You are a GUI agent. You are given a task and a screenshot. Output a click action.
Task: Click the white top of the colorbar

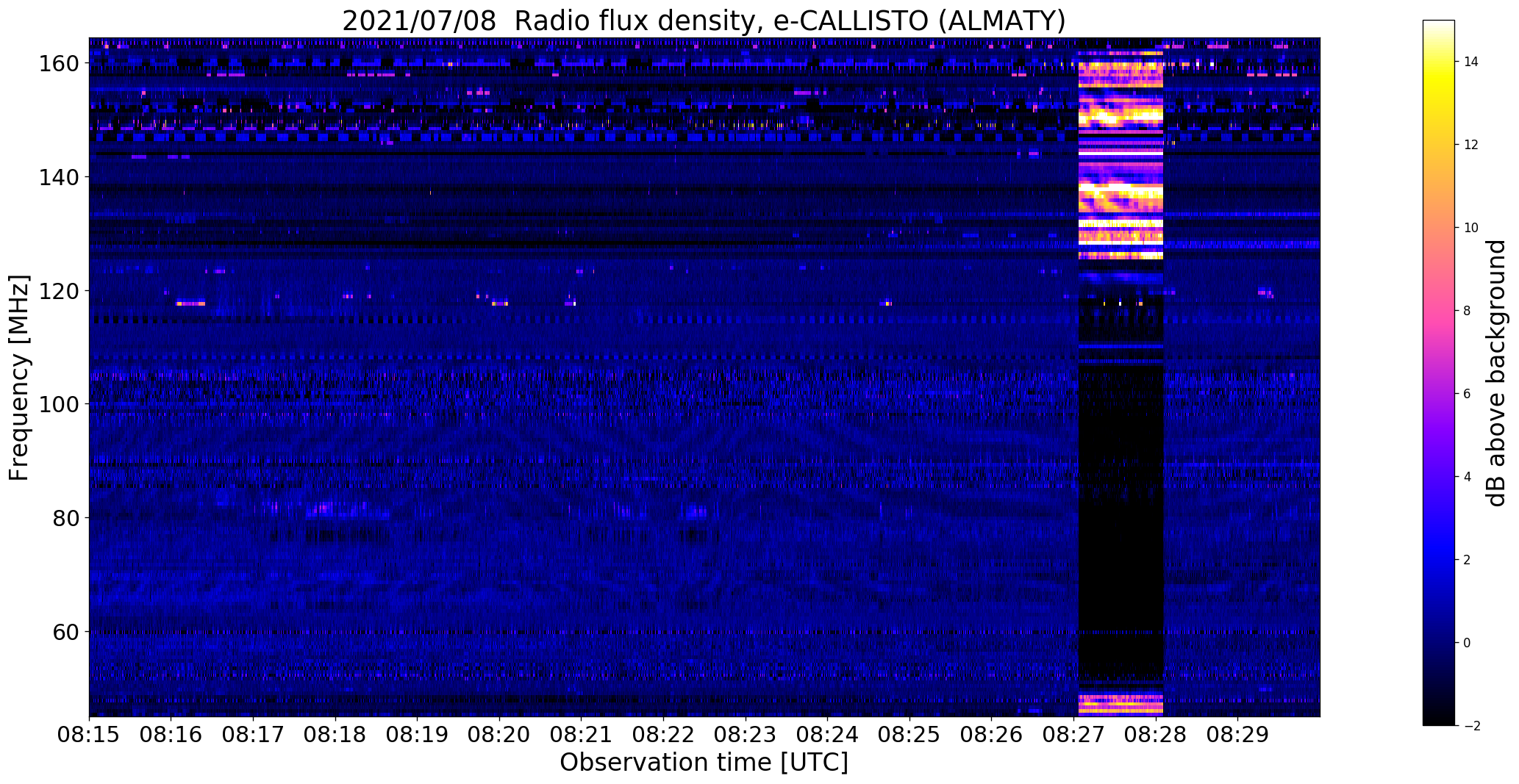tap(1439, 26)
